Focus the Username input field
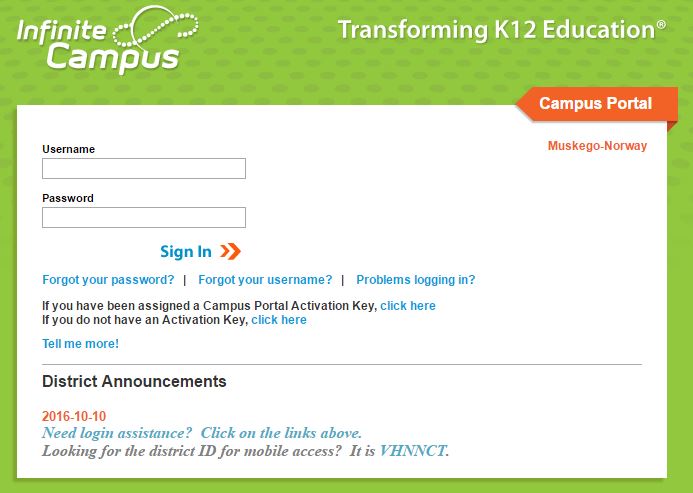Image resolution: width=693 pixels, height=493 pixels. click(x=144, y=168)
